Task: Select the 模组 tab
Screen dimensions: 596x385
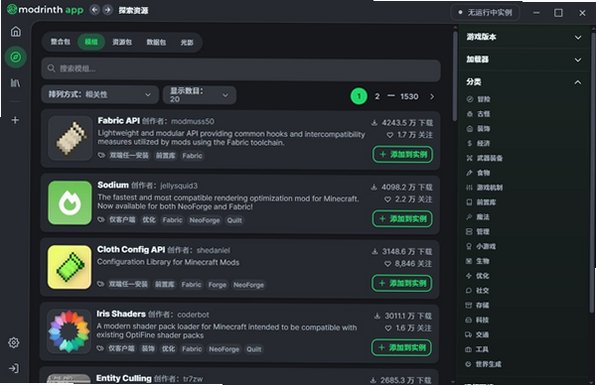Action: (x=91, y=42)
